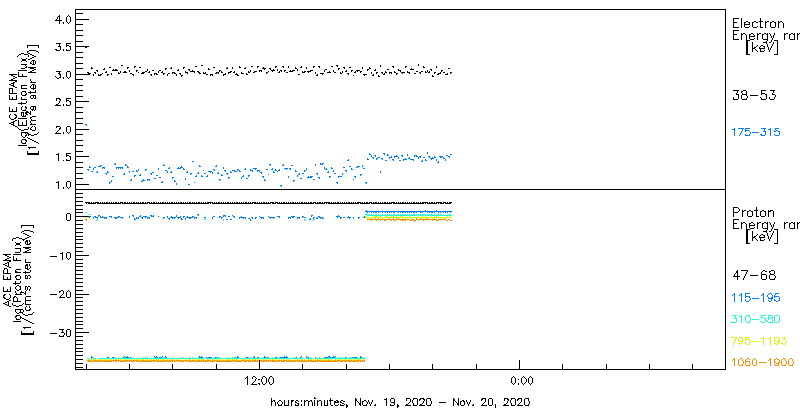
Task: Click the cyan 310-580 proton legend label
Action: (x=756, y=319)
